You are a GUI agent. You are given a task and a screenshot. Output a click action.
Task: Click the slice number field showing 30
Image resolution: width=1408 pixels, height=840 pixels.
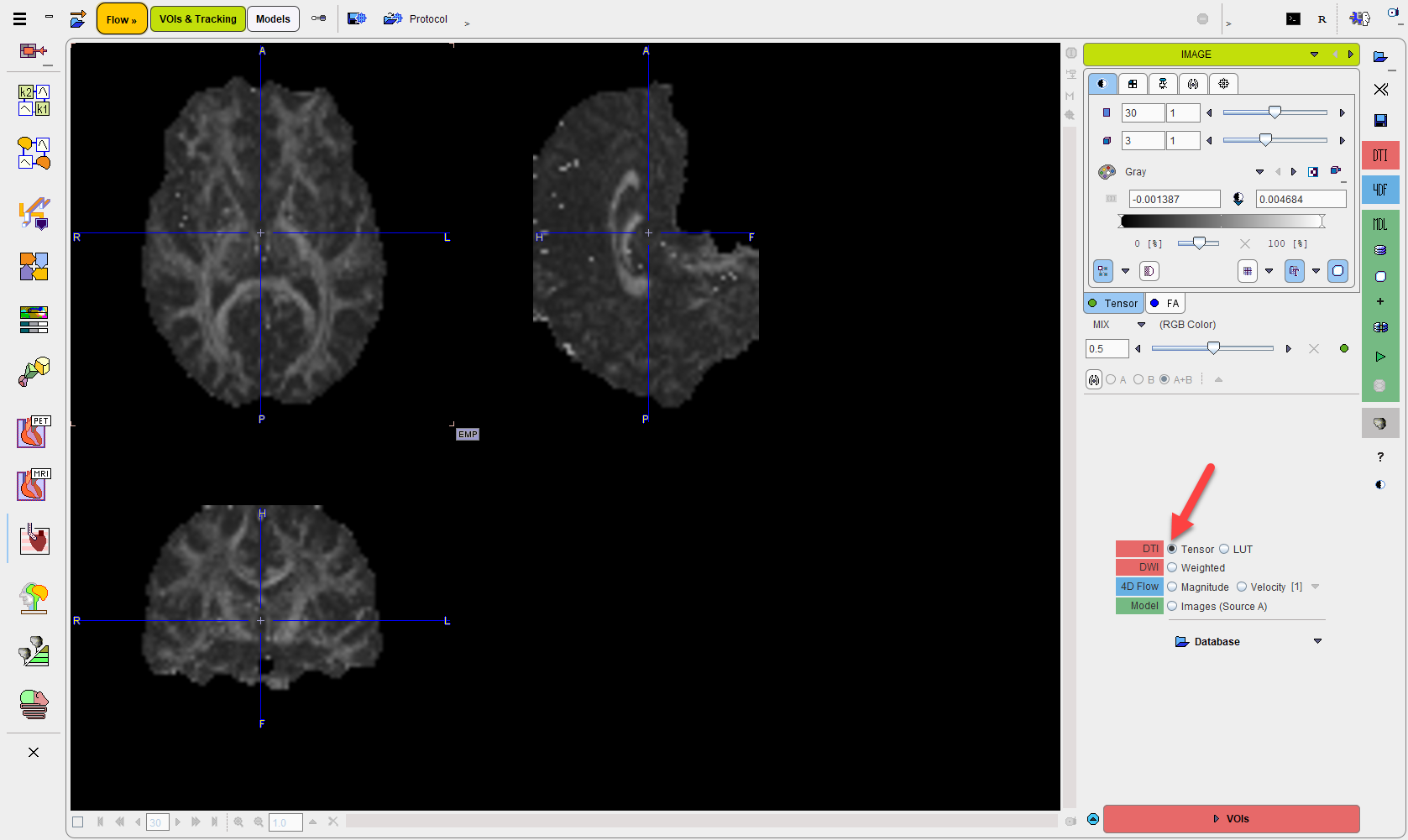(1143, 113)
